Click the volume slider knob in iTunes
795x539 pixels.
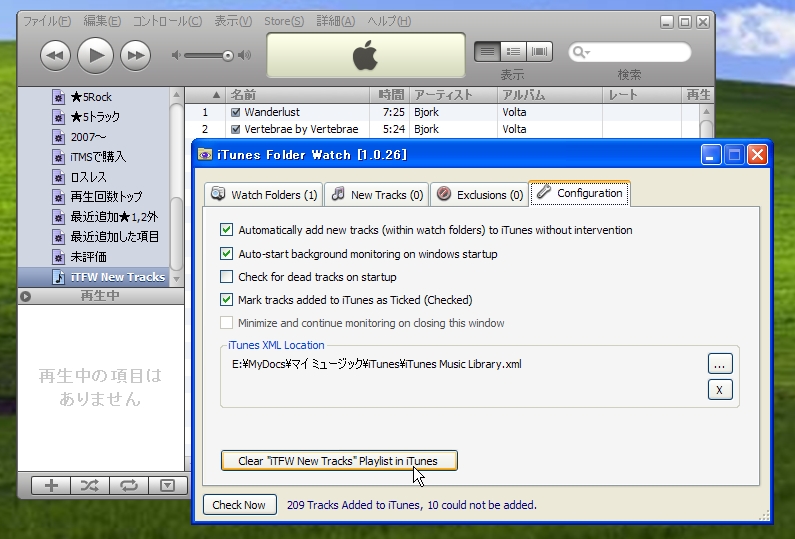[x=228, y=56]
